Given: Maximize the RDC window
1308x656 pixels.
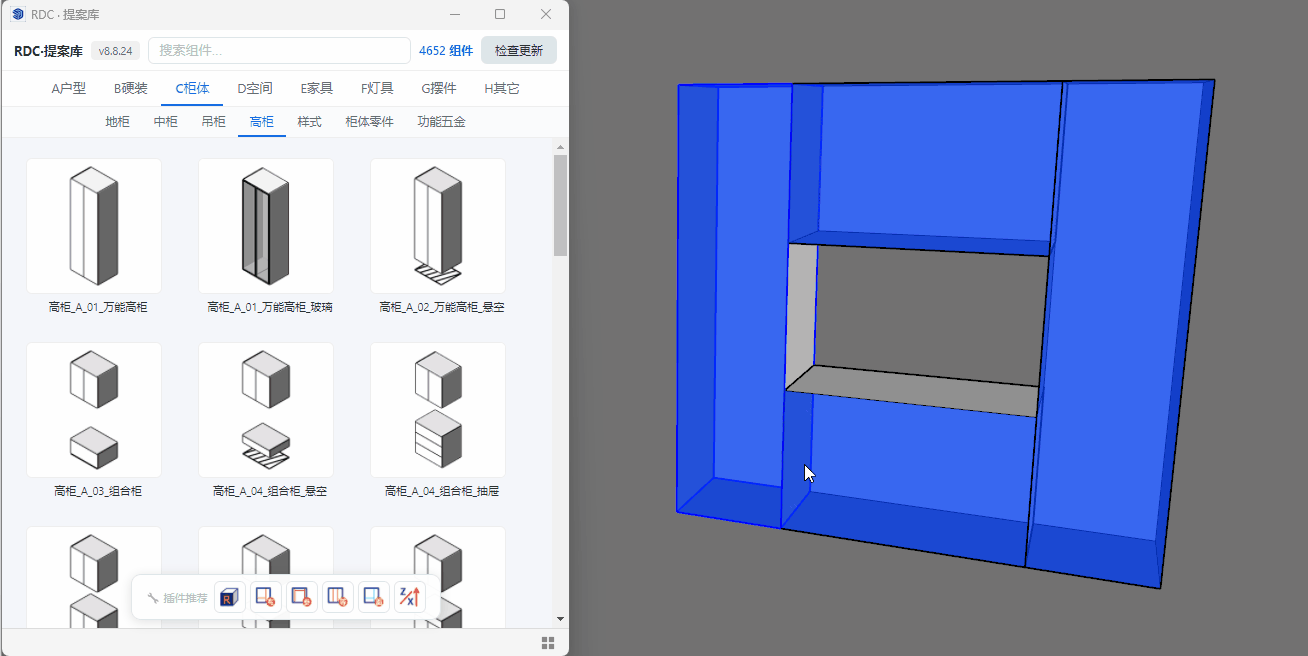Looking at the screenshot, I should coord(500,14).
